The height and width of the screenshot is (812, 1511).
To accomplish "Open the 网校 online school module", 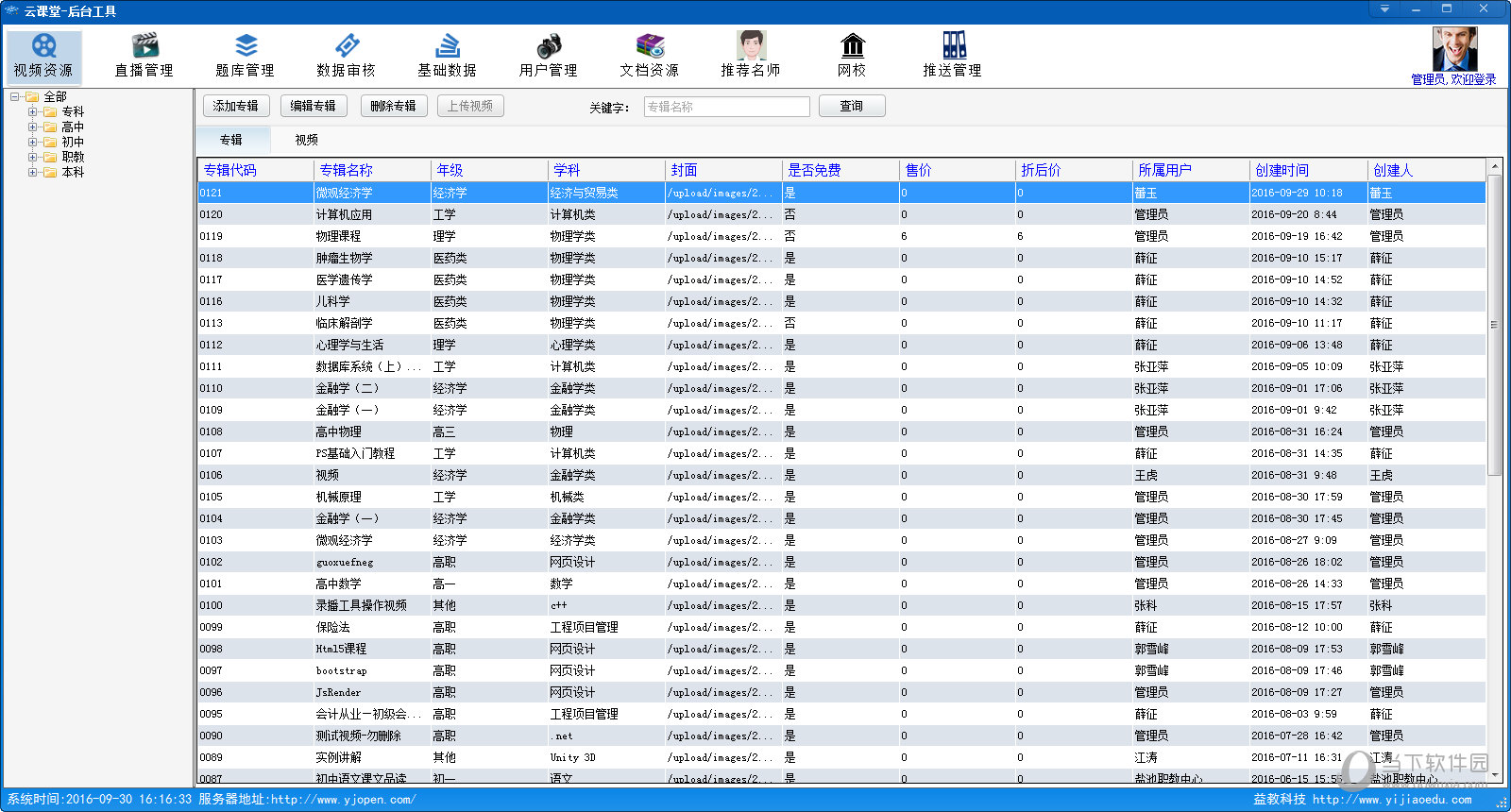I will (x=852, y=56).
